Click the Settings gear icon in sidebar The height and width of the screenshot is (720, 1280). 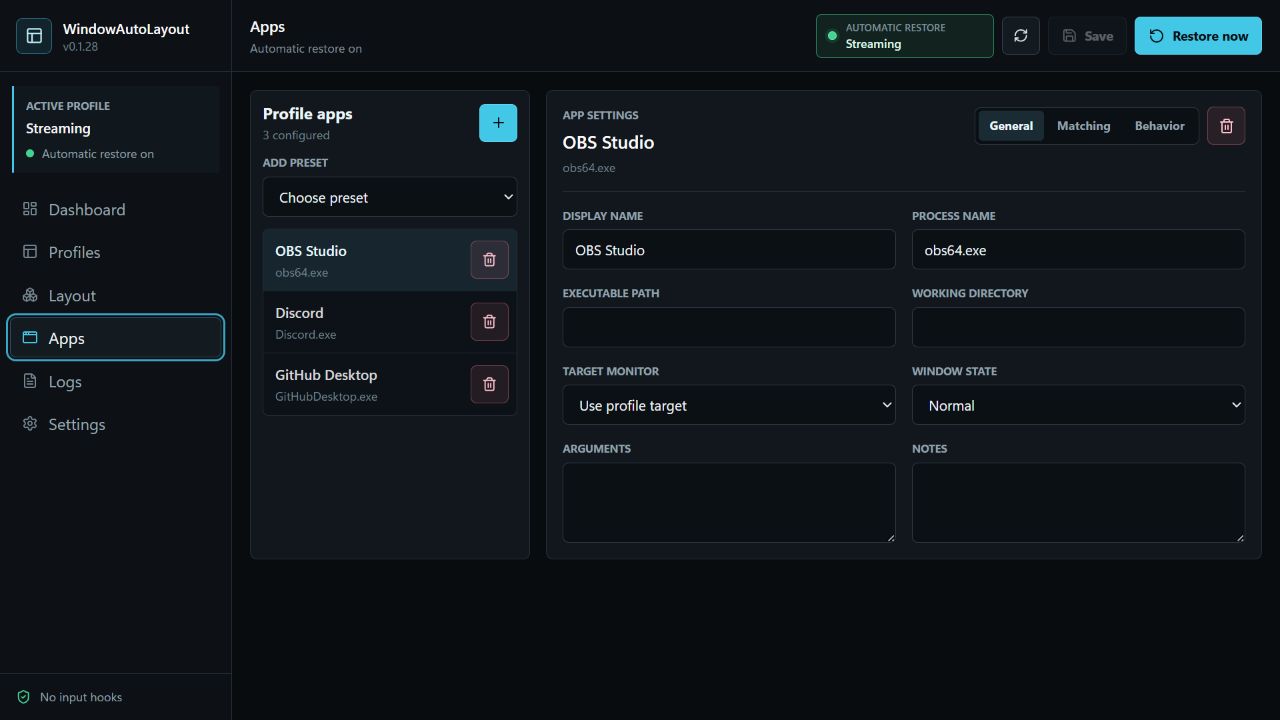(30, 424)
